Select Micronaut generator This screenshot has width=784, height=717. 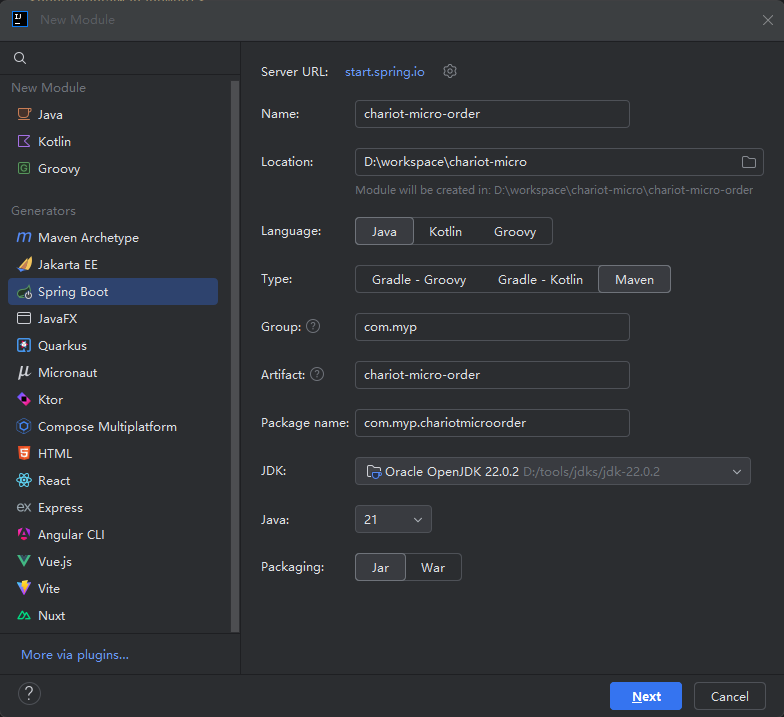(113, 372)
